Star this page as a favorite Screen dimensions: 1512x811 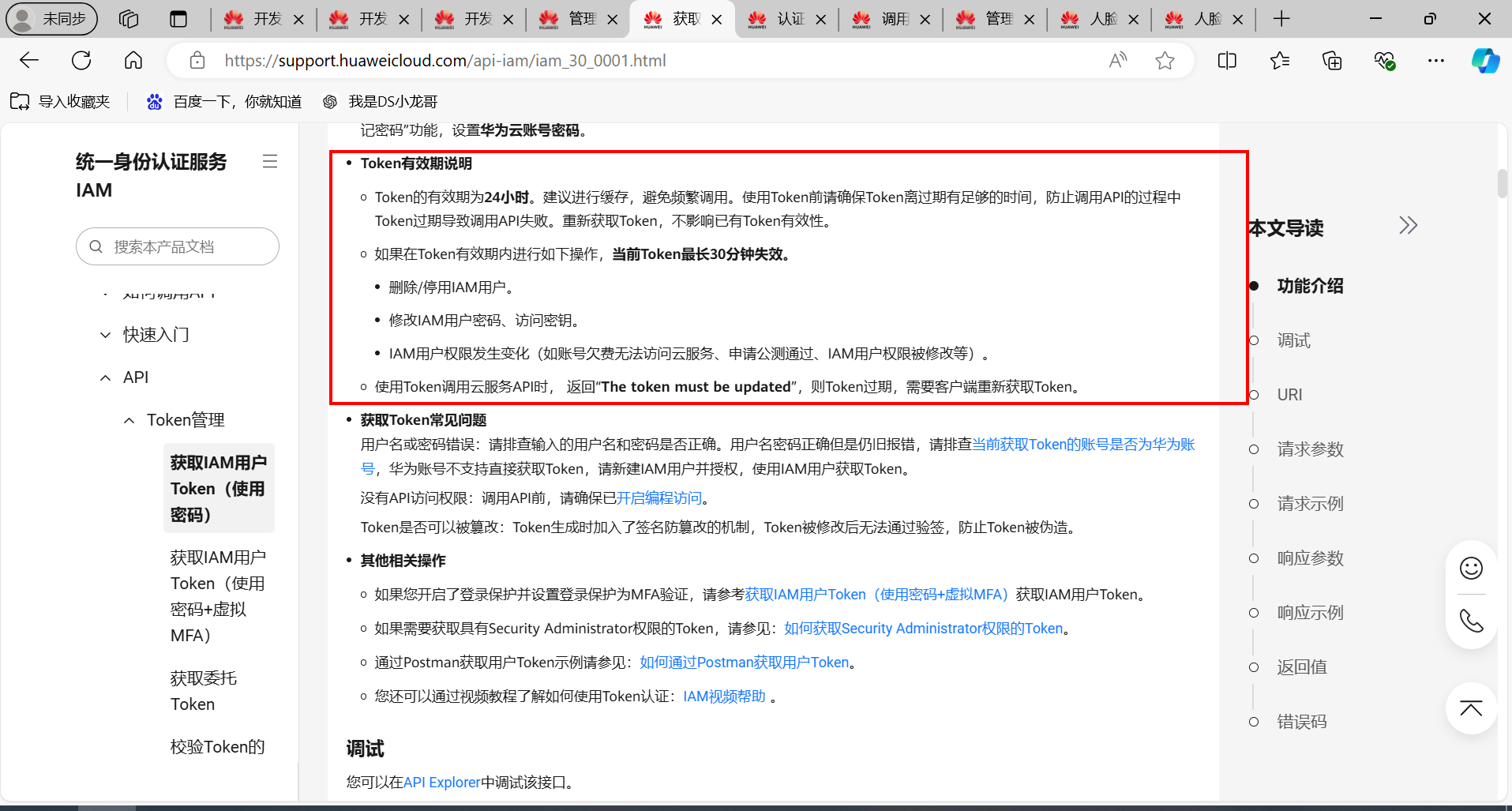1165,60
